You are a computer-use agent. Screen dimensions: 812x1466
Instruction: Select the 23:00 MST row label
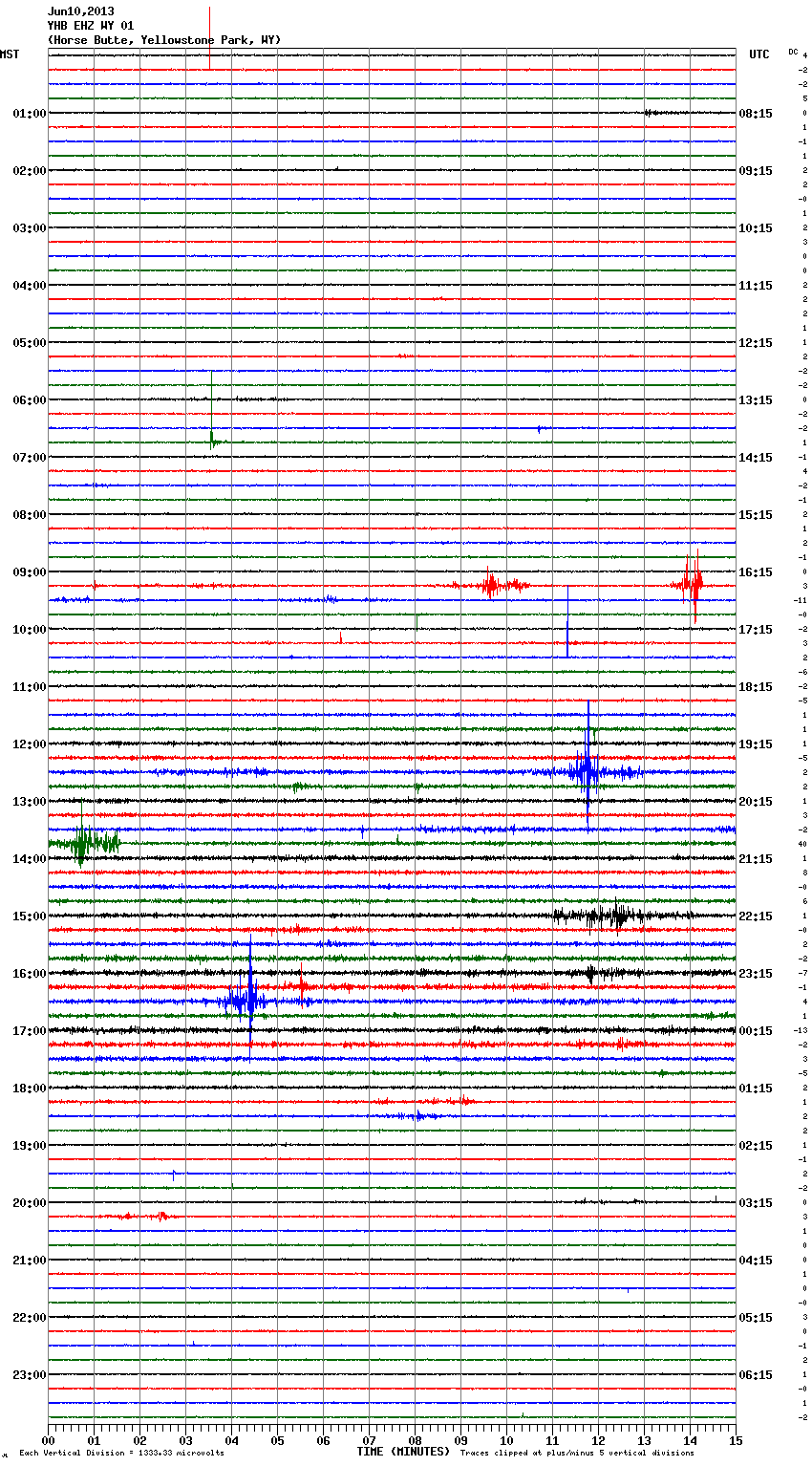pos(29,1375)
